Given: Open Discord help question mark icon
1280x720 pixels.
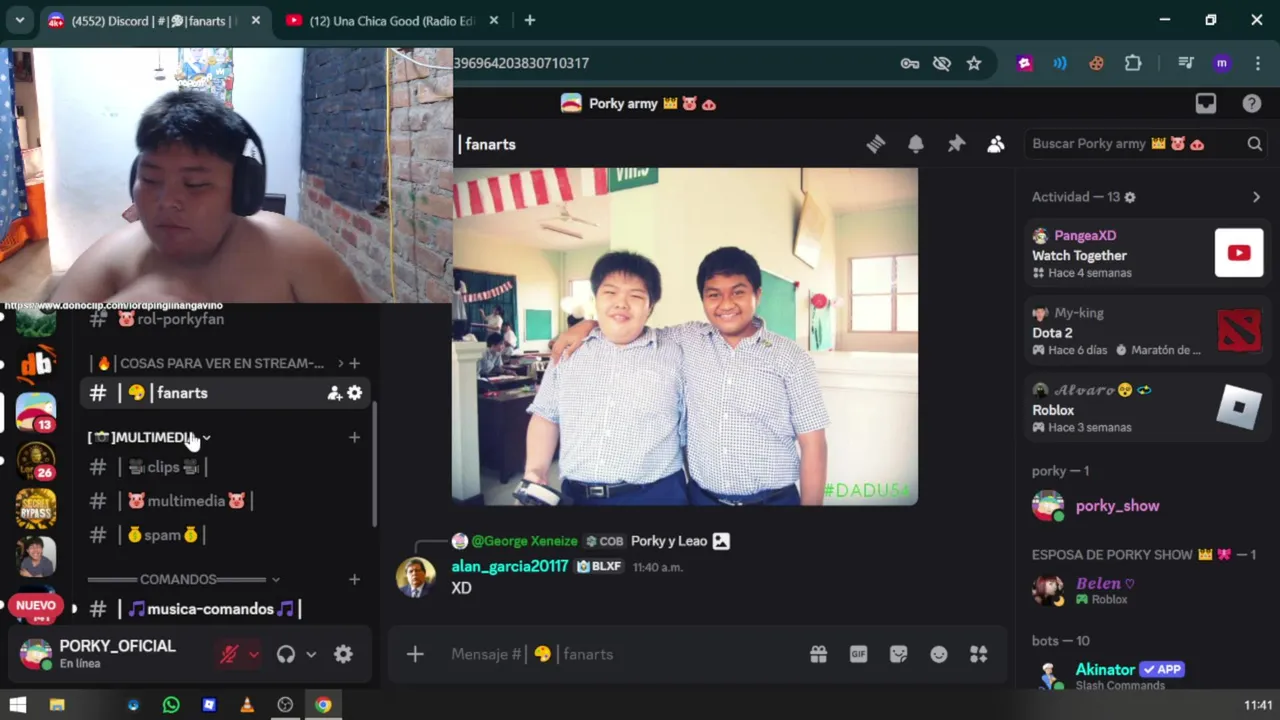Looking at the screenshot, I should 1251,103.
